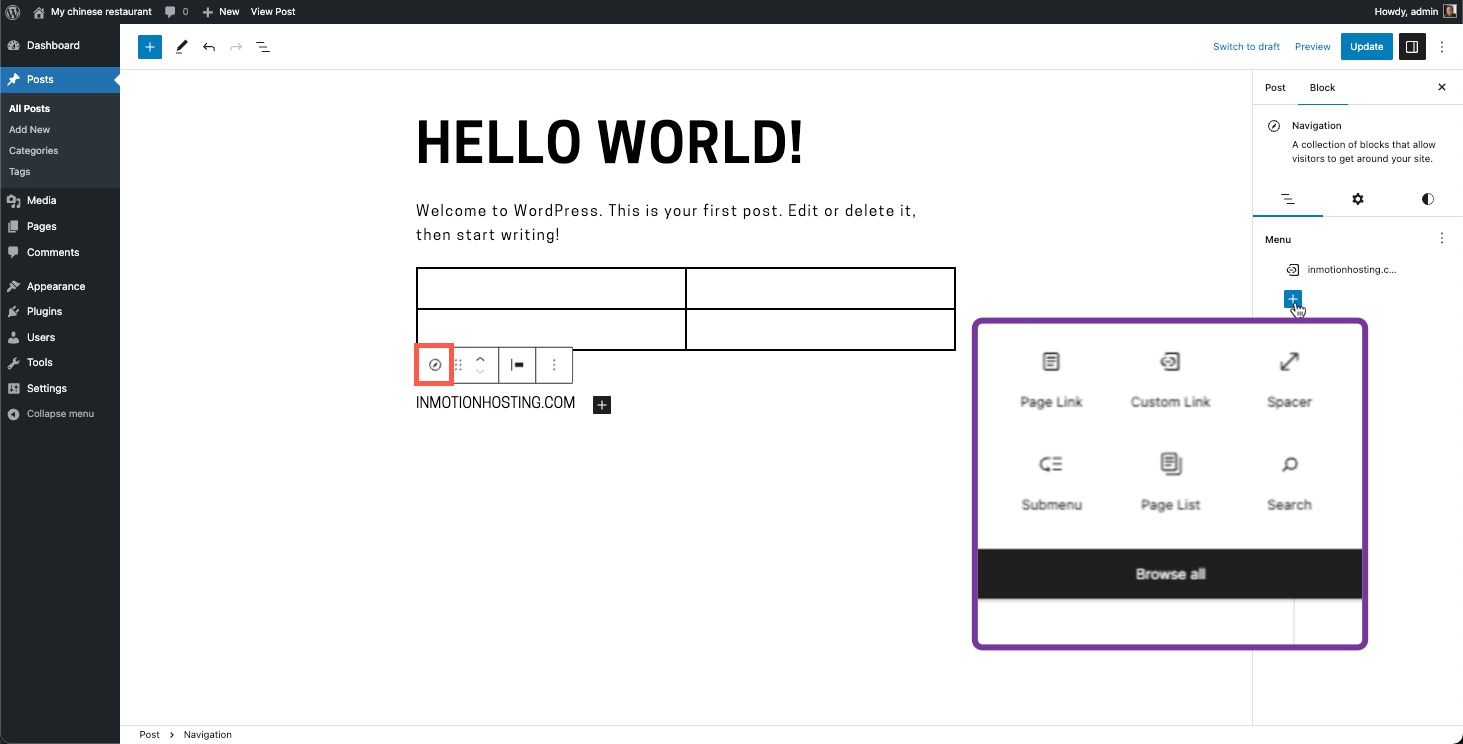Open Settings in the admin sidebar
This screenshot has height=744, width=1463.
click(x=60, y=388)
